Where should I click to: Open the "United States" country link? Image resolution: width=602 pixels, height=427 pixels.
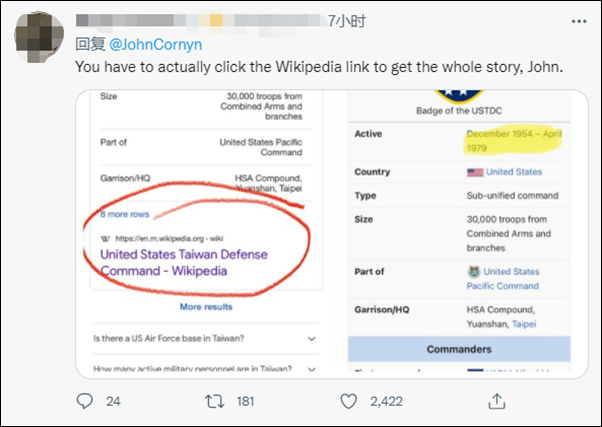[x=514, y=172]
